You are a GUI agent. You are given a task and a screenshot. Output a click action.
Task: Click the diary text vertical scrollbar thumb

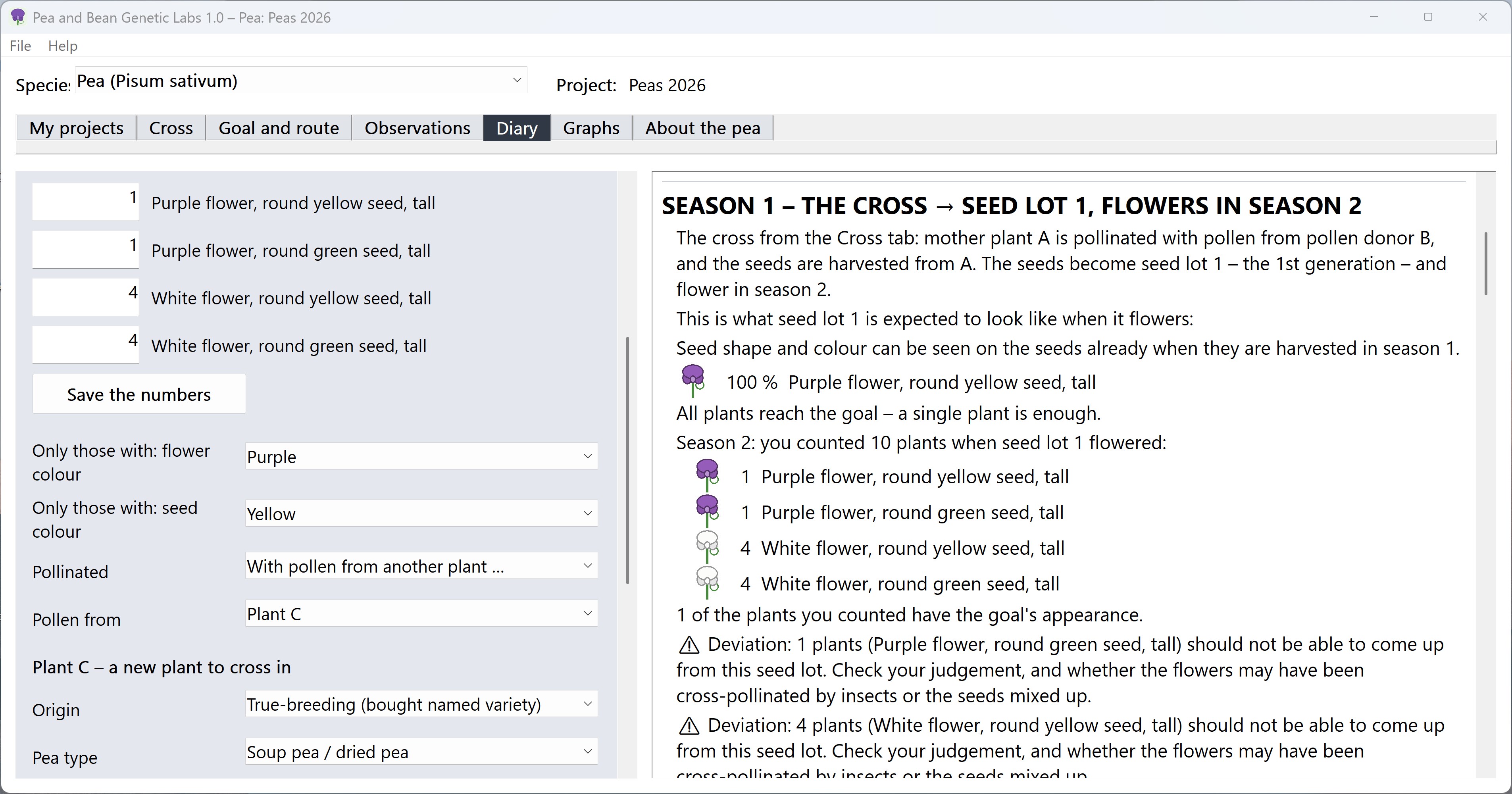click(x=1486, y=263)
